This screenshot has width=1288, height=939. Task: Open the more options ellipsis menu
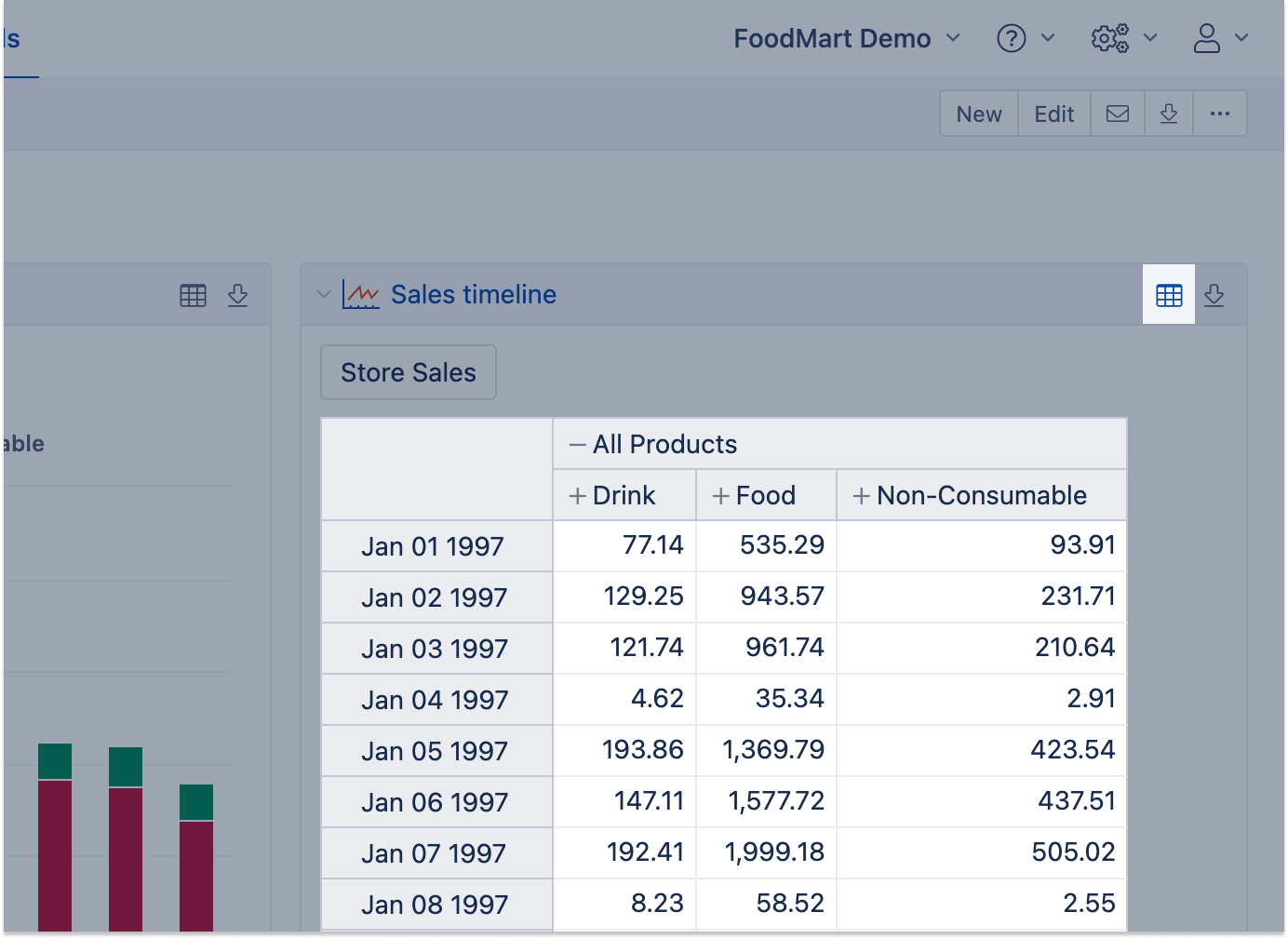(x=1219, y=114)
